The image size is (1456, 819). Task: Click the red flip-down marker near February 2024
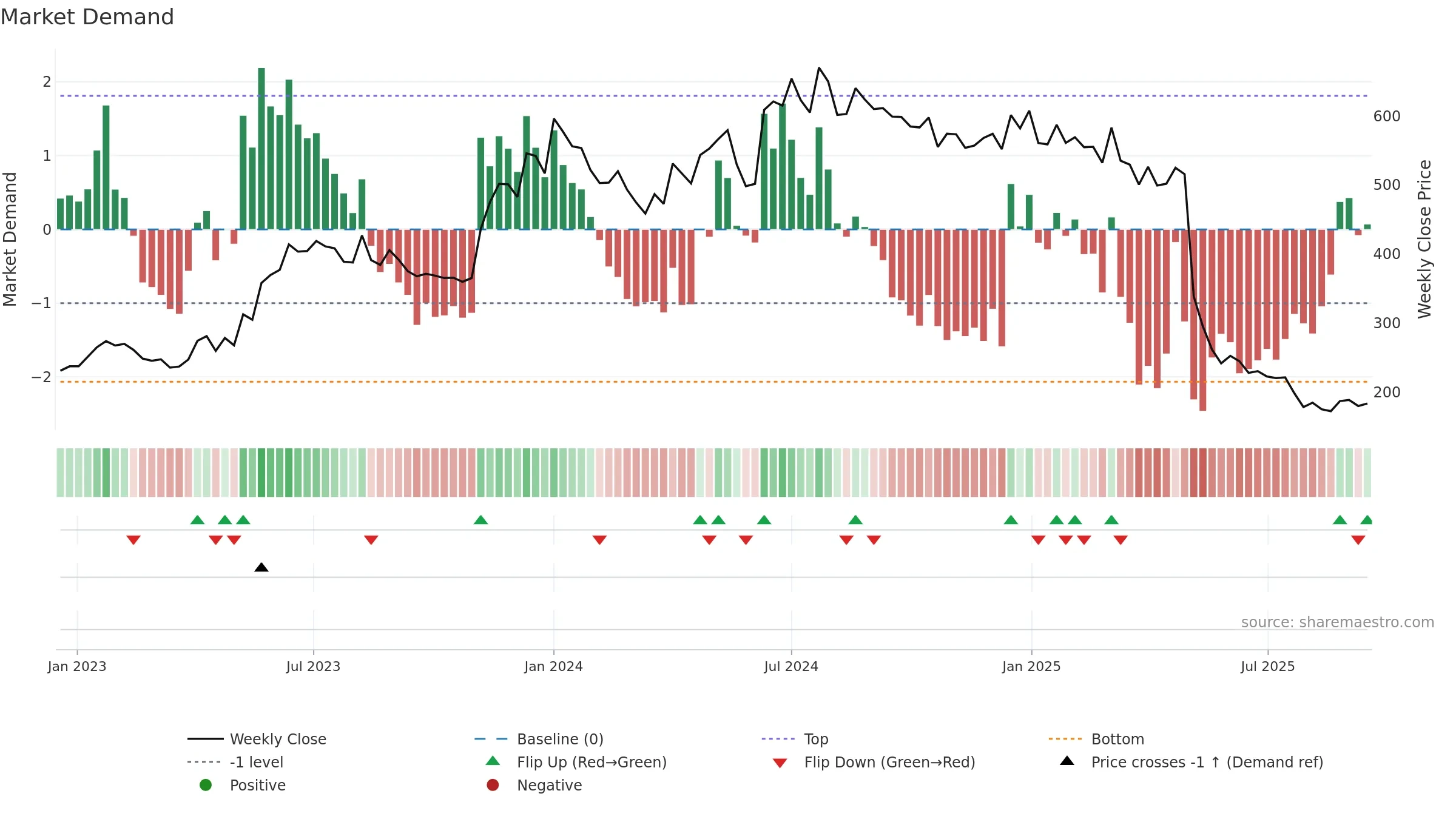tap(599, 540)
